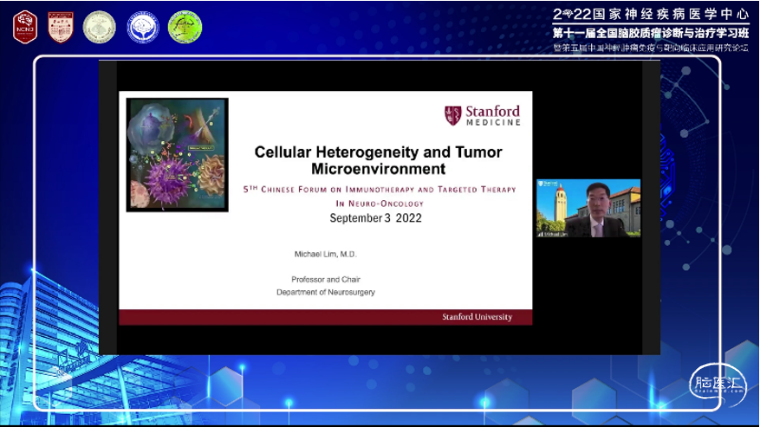
Task: Click the pale round seal emblem
Action: (99, 27)
